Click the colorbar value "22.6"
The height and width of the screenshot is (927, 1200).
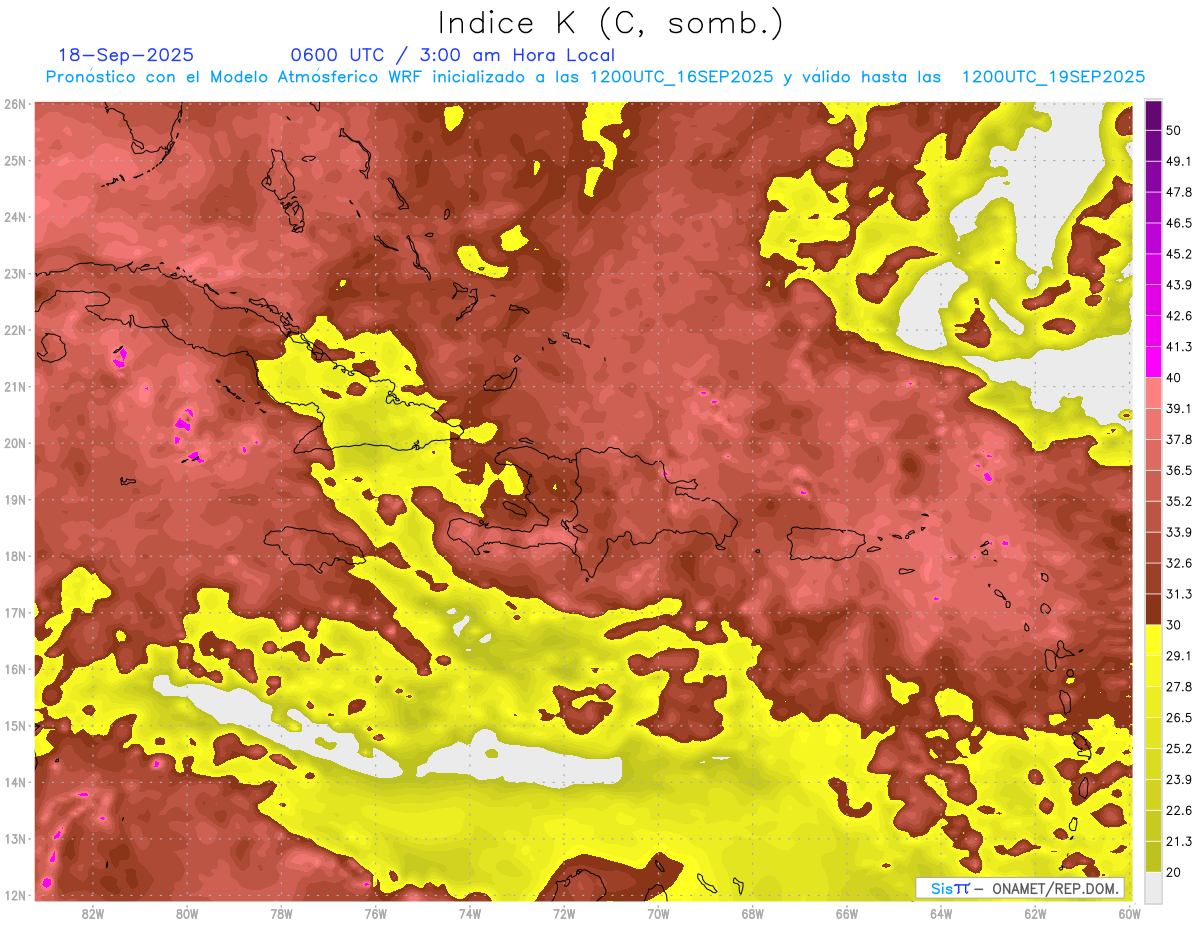(x=1179, y=811)
